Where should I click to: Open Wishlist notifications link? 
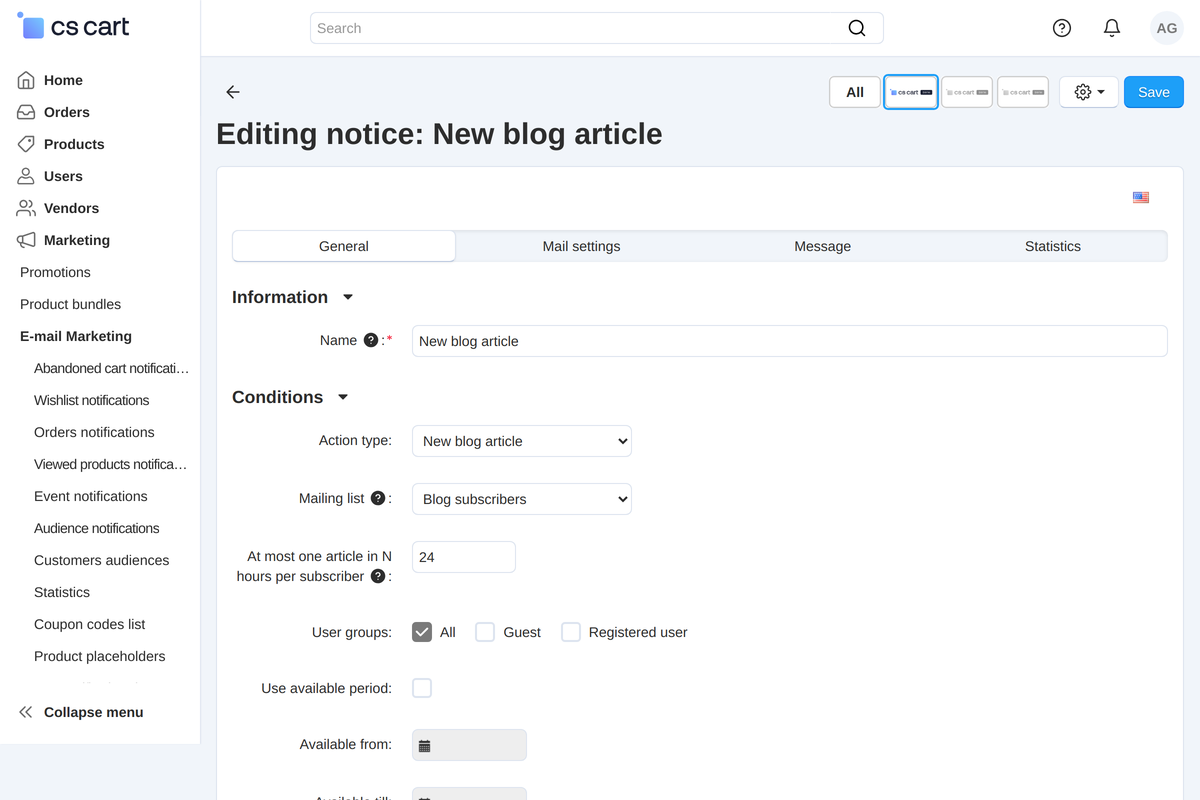91,400
